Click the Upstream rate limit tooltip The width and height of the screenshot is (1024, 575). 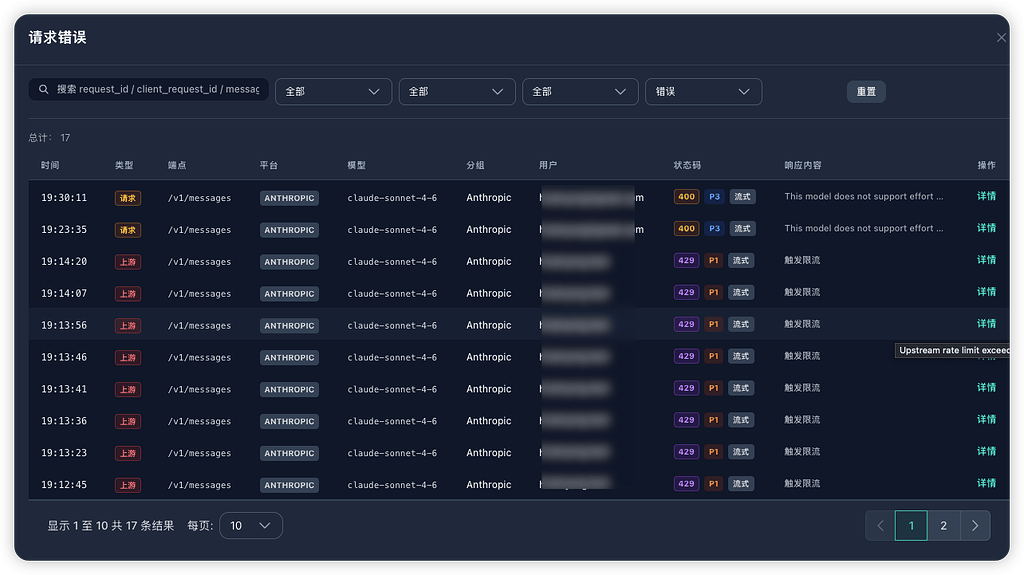point(952,350)
